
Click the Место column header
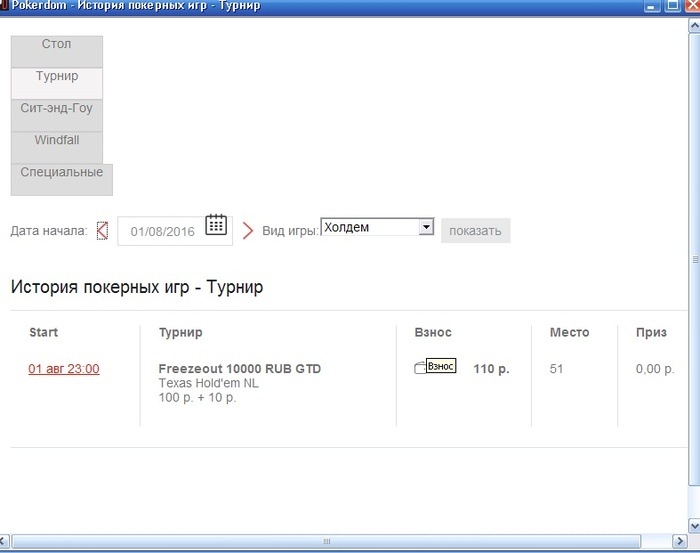point(570,332)
